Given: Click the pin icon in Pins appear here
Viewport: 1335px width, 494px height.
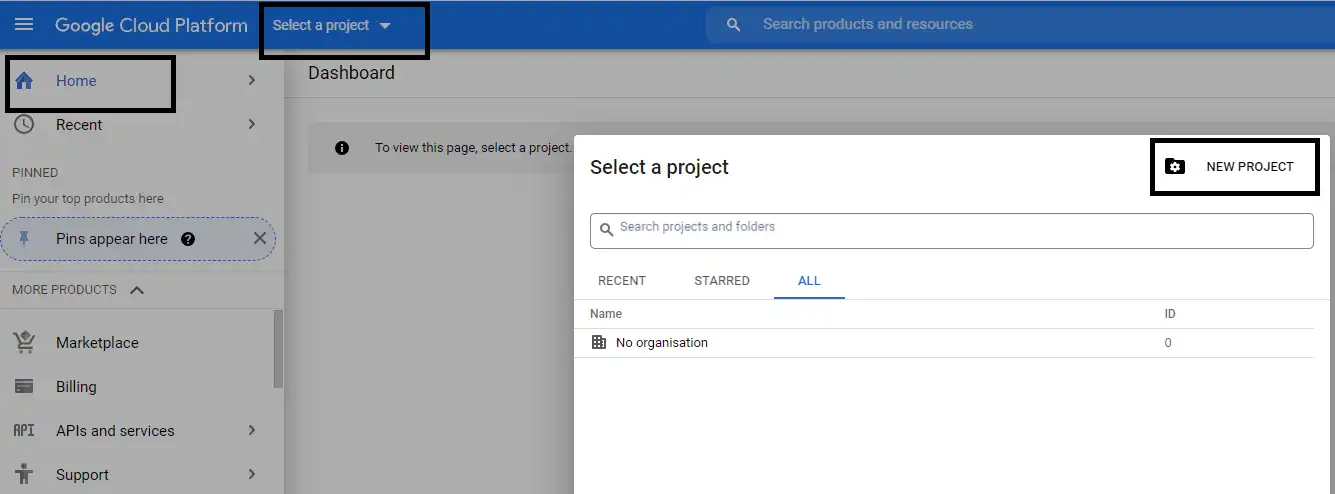Looking at the screenshot, I should 24,239.
